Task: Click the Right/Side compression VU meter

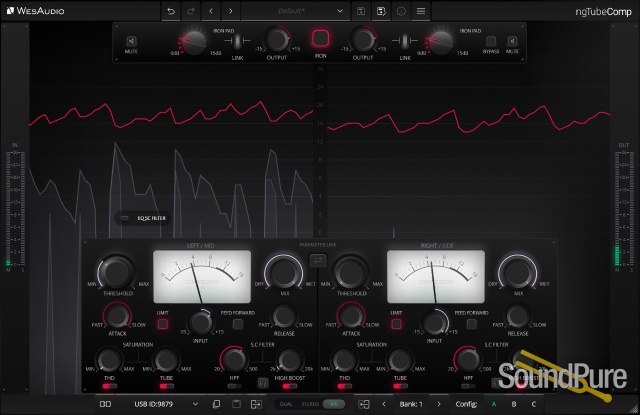Action: [436, 277]
